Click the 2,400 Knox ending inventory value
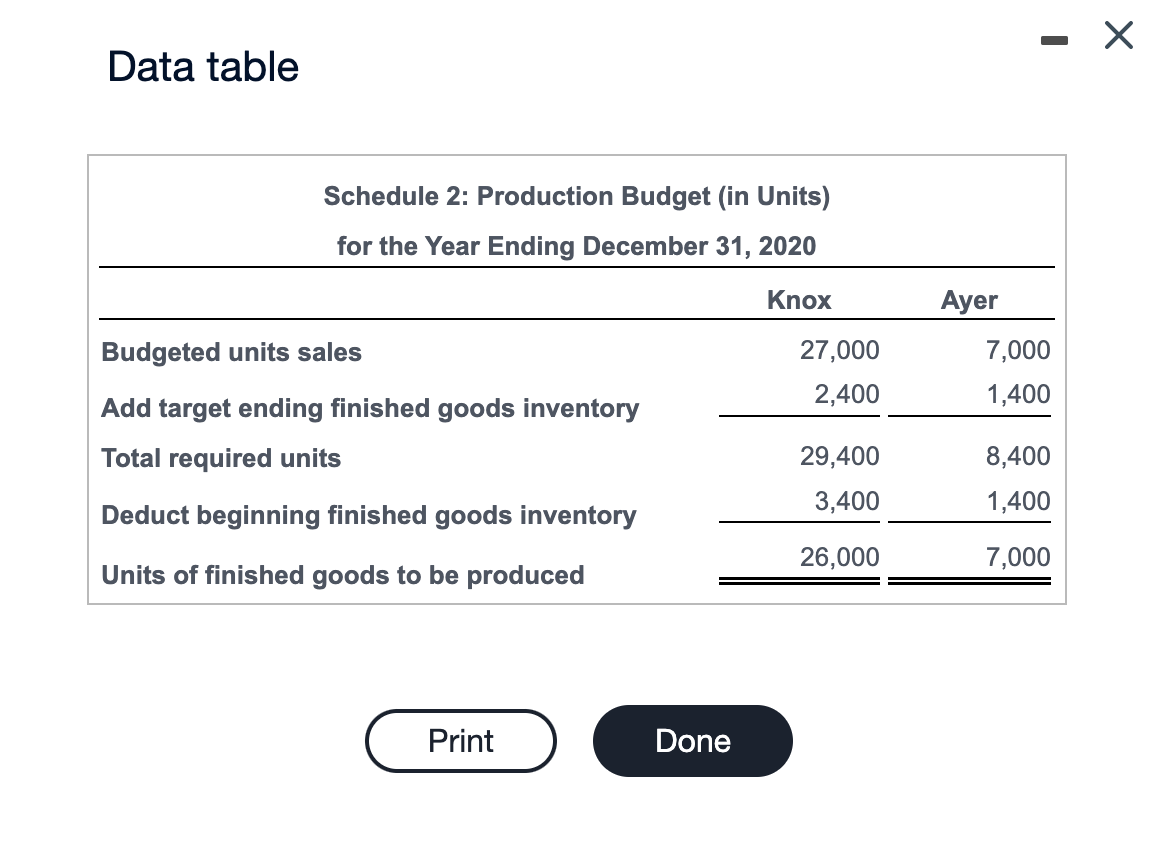The image size is (1153, 846). 847,394
